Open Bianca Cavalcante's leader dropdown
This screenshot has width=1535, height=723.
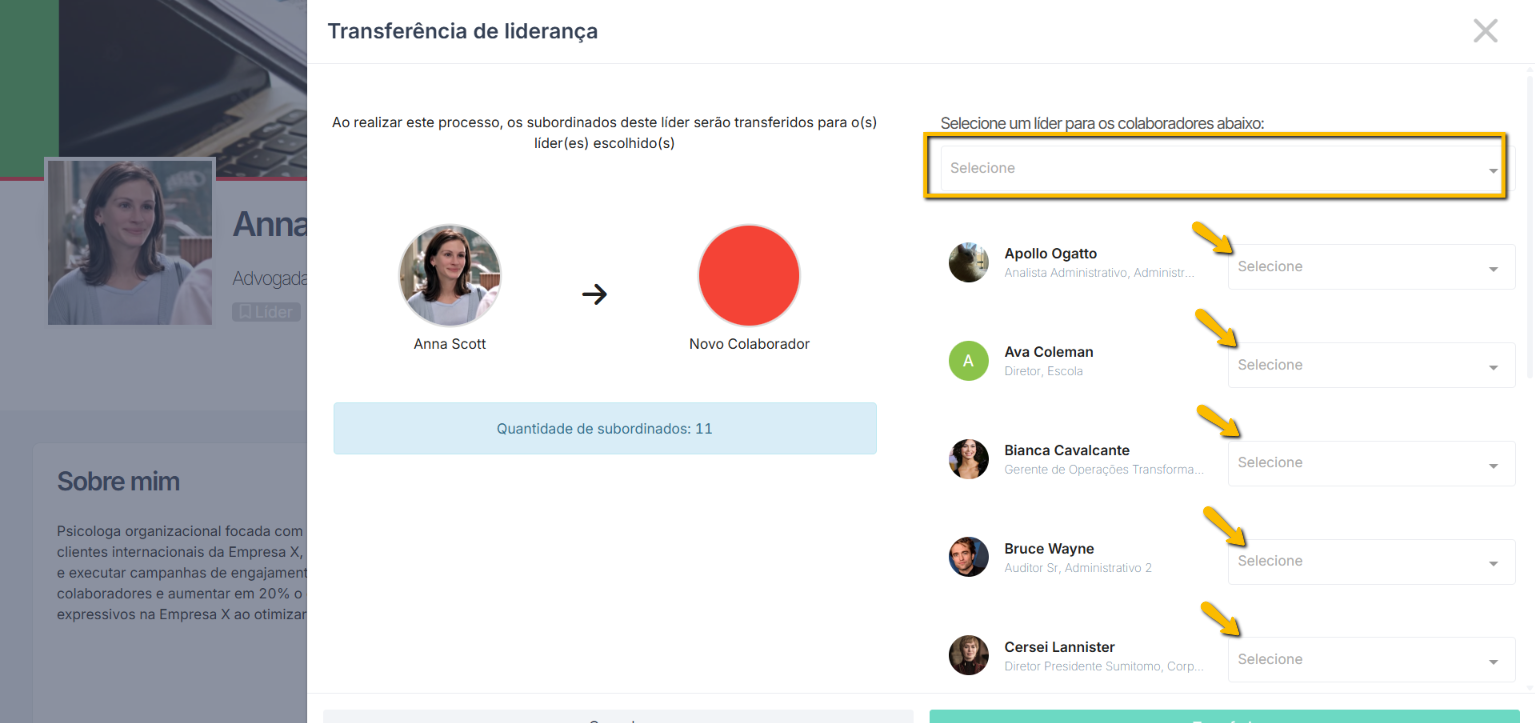coord(1370,463)
